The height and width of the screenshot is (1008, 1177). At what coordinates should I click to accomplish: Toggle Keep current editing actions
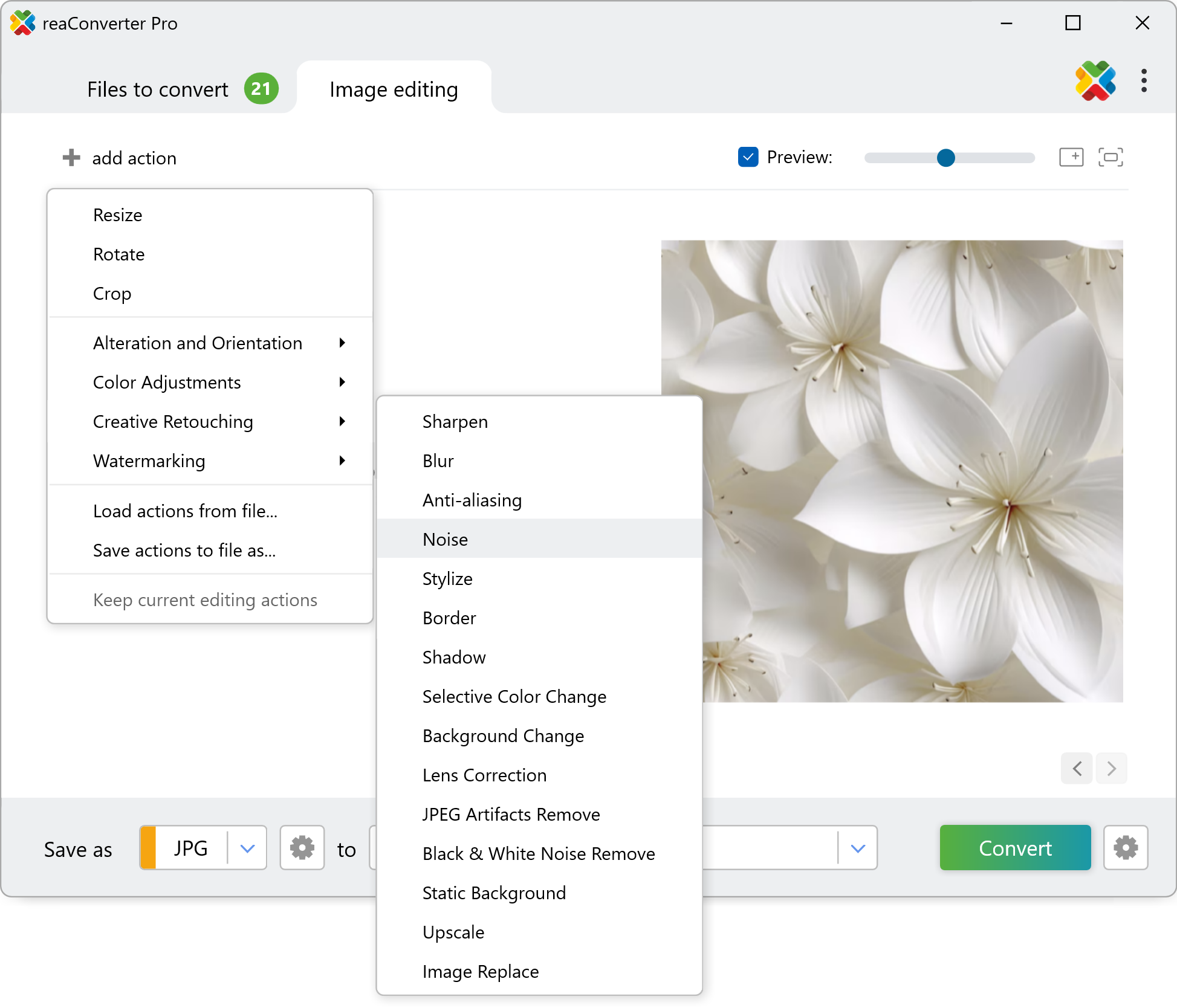pos(205,600)
